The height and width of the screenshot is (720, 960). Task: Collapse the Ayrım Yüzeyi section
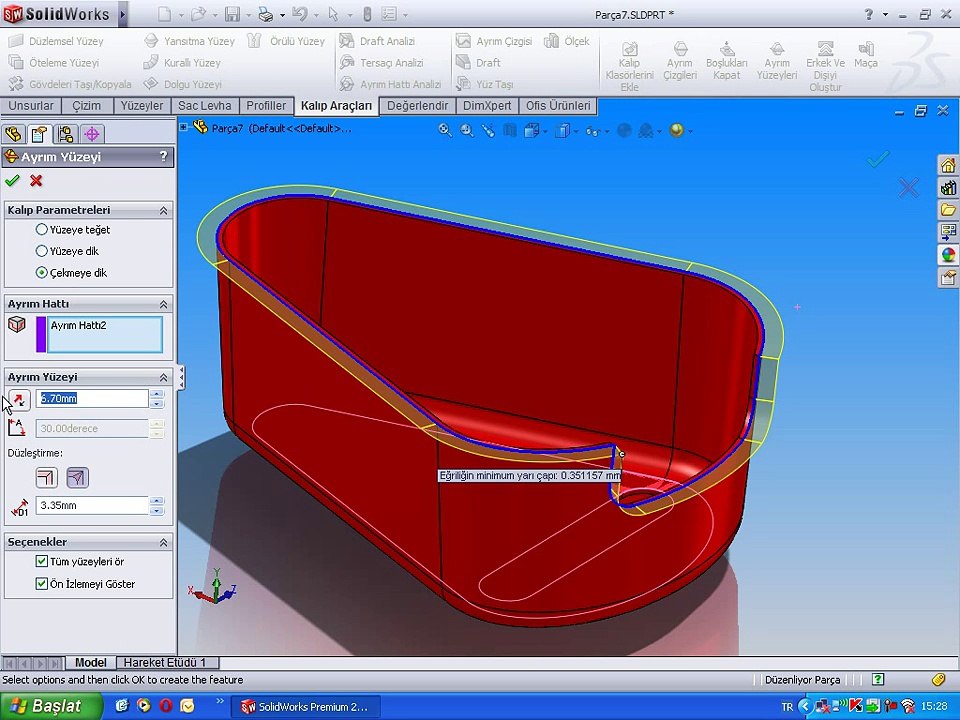[163, 377]
